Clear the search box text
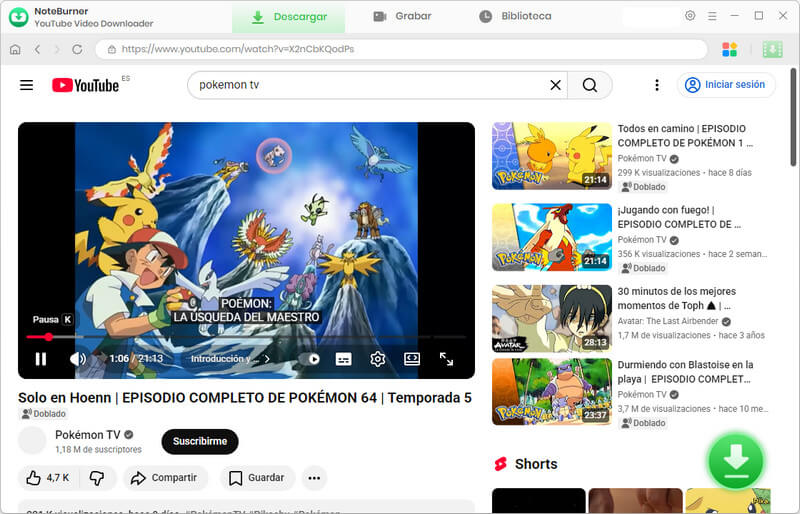This screenshot has height=514, width=800. click(556, 85)
